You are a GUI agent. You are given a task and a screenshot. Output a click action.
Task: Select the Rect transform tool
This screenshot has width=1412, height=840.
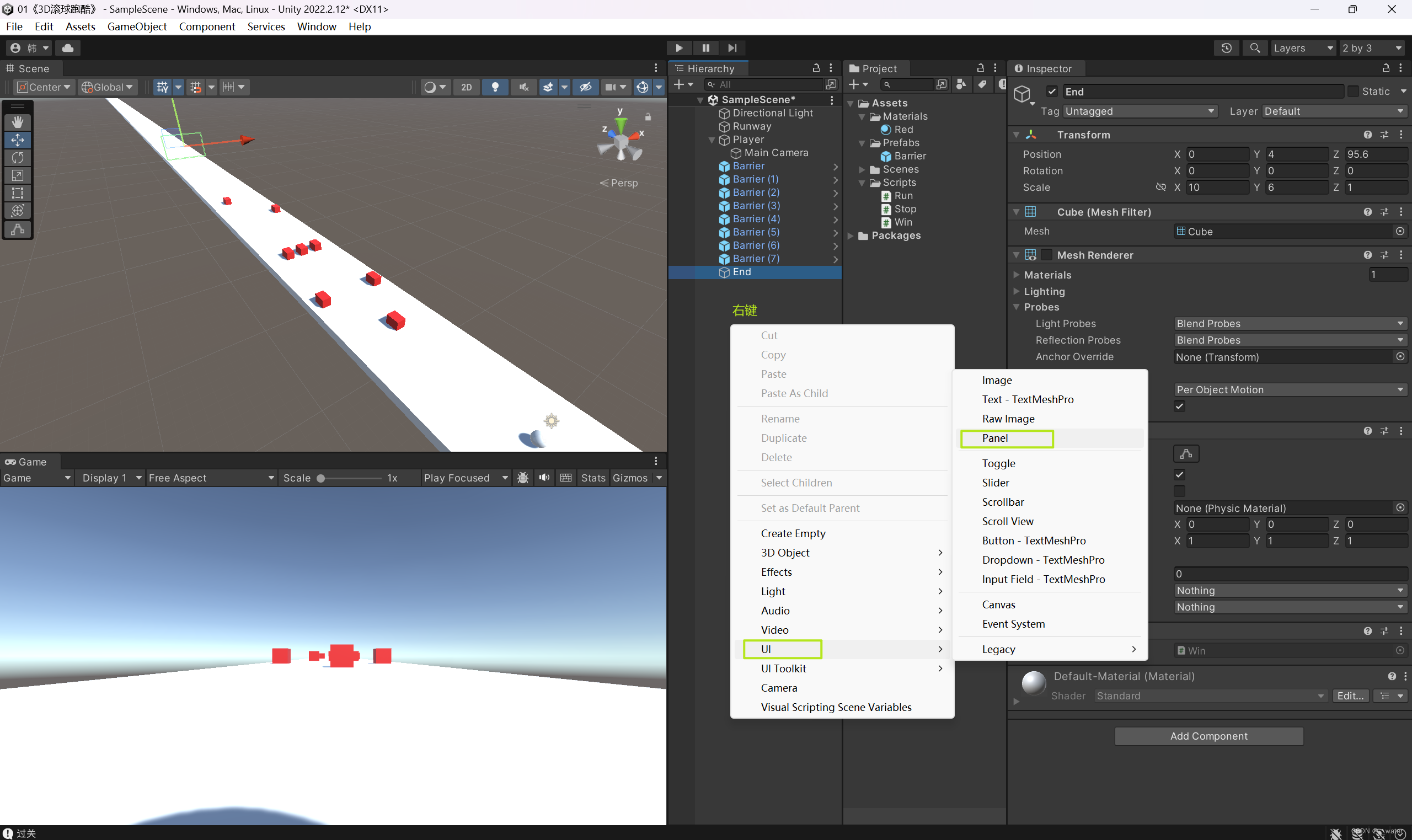(18, 193)
